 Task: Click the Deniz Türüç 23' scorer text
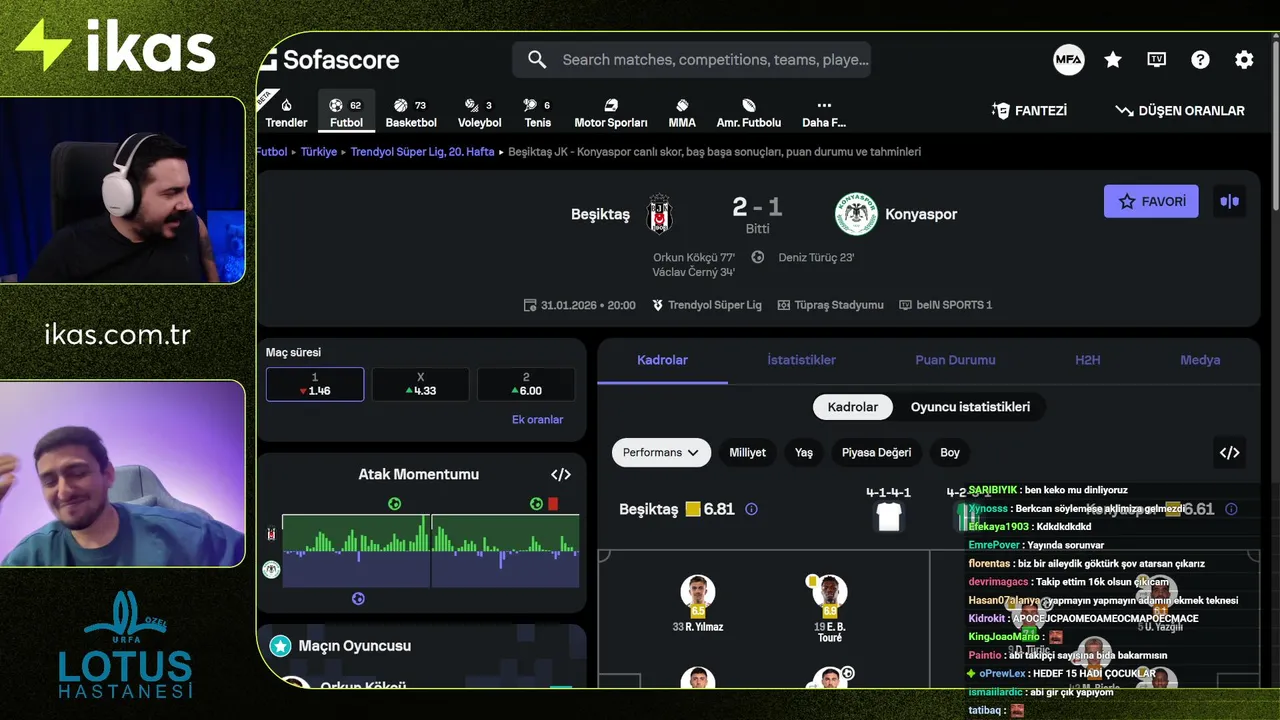pyautogui.click(x=816, y=257)
